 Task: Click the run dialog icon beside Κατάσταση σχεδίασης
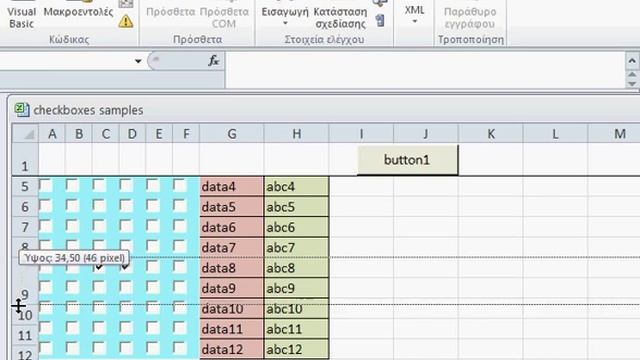click(380, 20)
